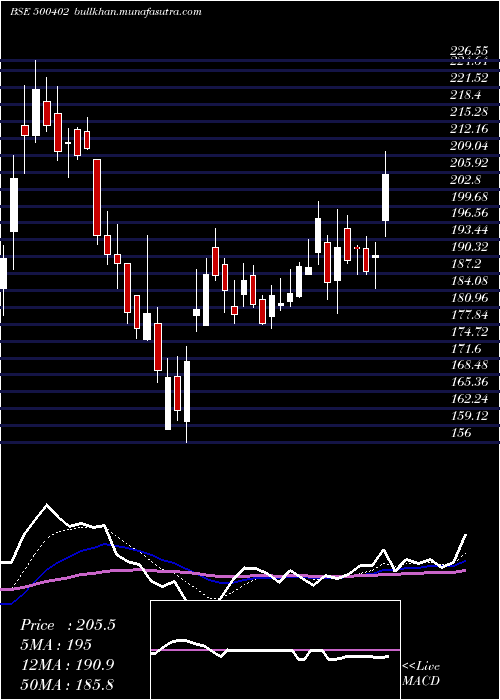Click the 174.72 price level label
The height and width of the screenshot is (700, 500).
[469, 332]
